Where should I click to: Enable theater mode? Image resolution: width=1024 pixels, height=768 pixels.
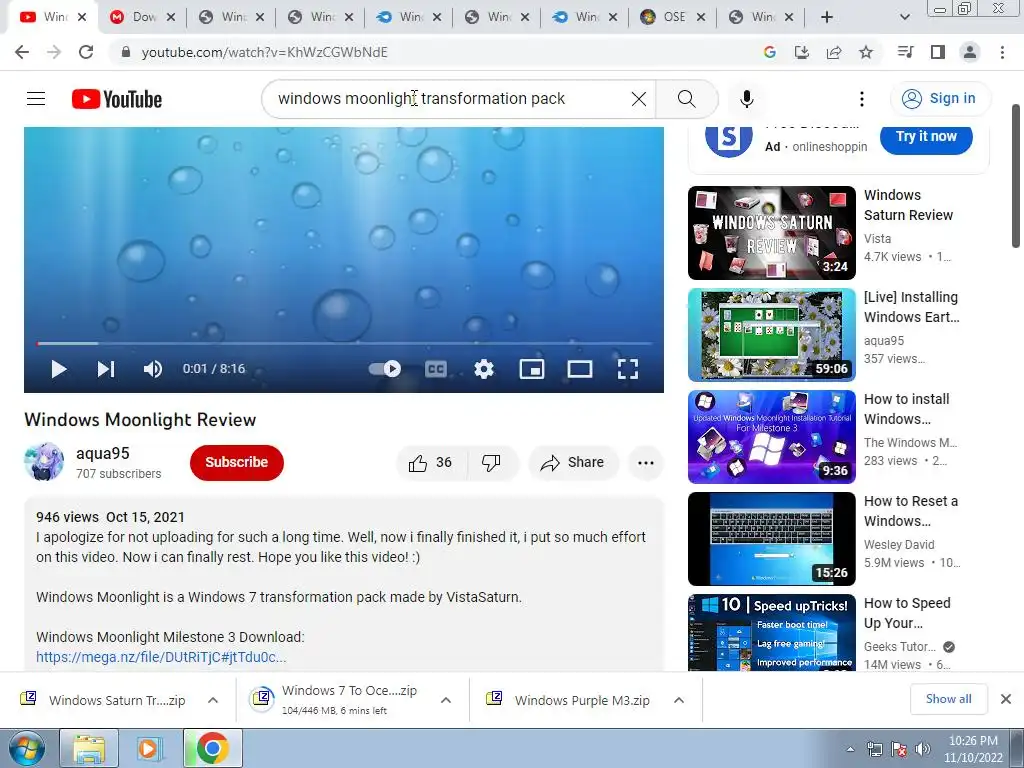coord(580,369)
